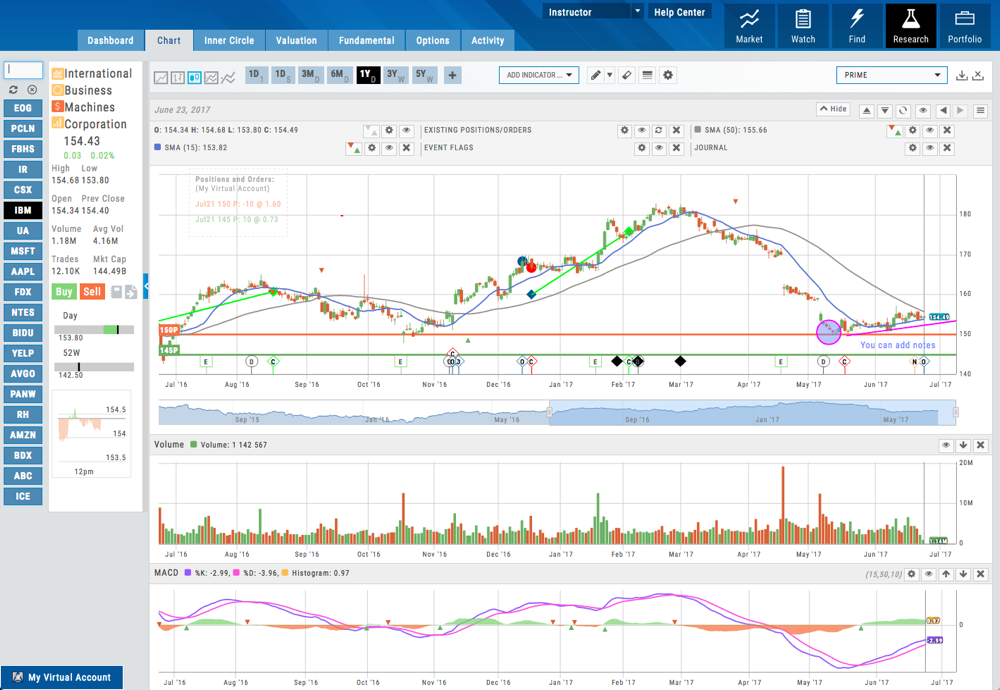Open the chart settings gear in the toolbar

[668, 75]
